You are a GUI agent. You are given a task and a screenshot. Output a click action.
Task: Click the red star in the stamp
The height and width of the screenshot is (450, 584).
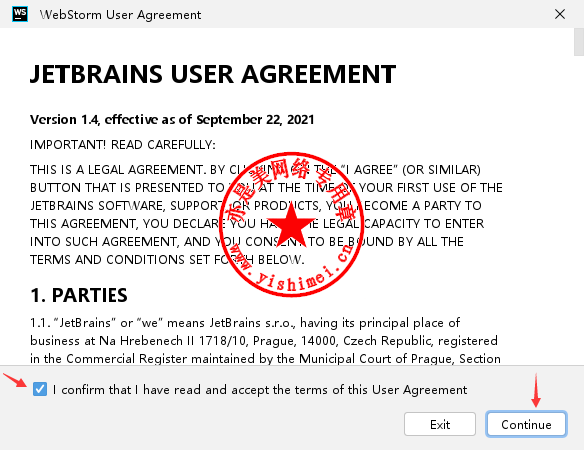292,225
